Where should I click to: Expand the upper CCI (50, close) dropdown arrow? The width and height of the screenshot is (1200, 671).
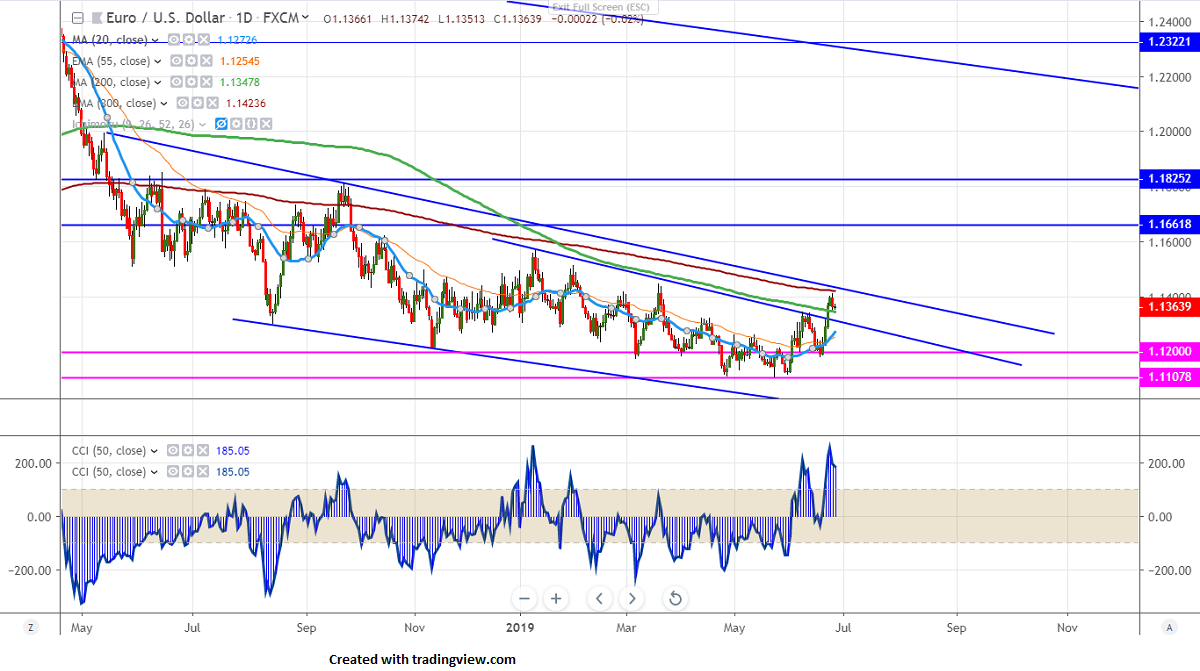[154, 451]
